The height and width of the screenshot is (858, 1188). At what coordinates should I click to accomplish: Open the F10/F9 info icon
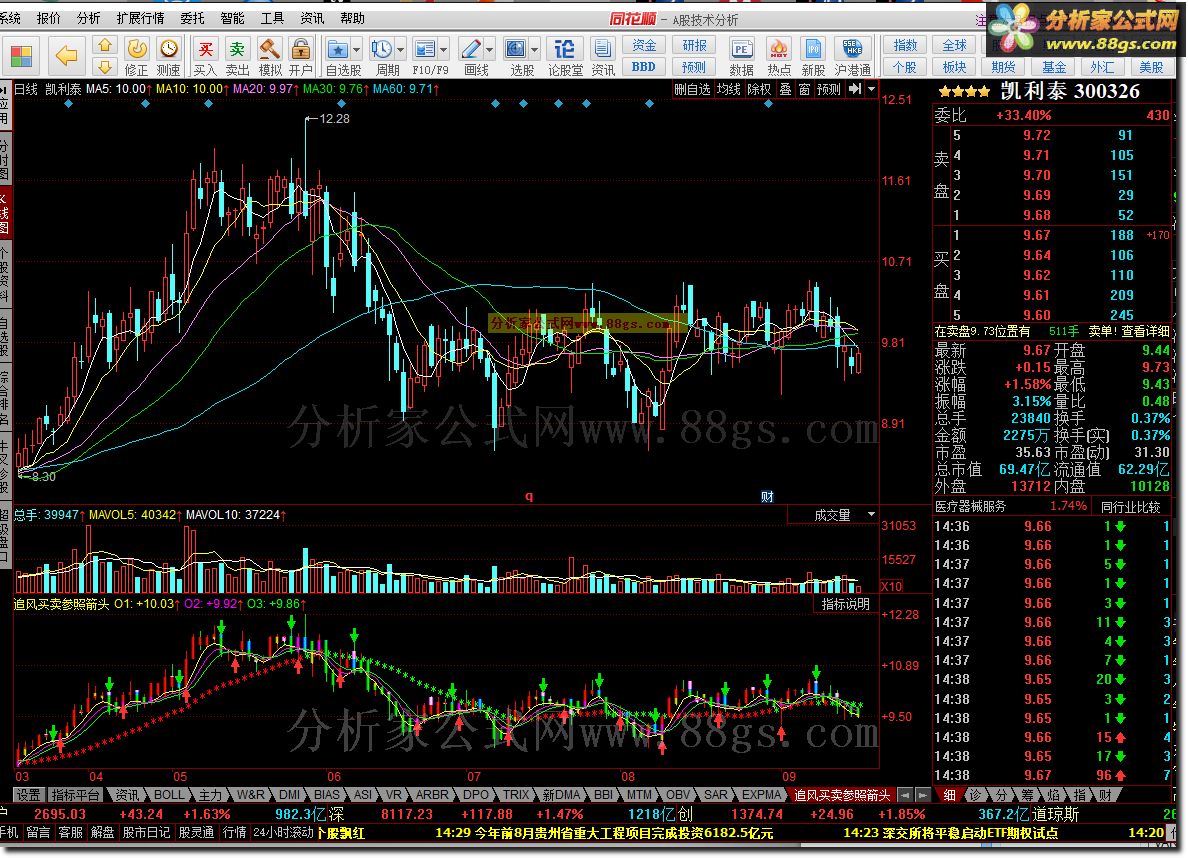point(425,50)
